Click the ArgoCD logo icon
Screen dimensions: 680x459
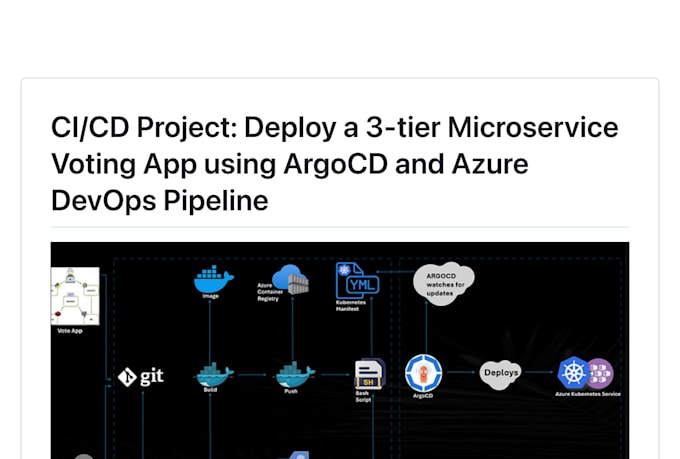pos(423,373)
